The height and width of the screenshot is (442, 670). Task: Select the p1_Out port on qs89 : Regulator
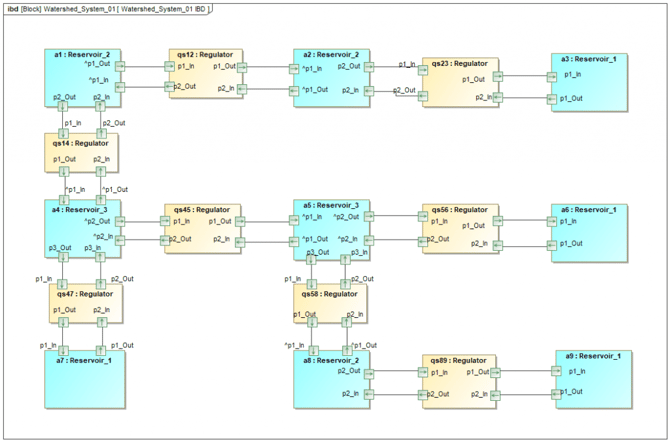(495, 373)
